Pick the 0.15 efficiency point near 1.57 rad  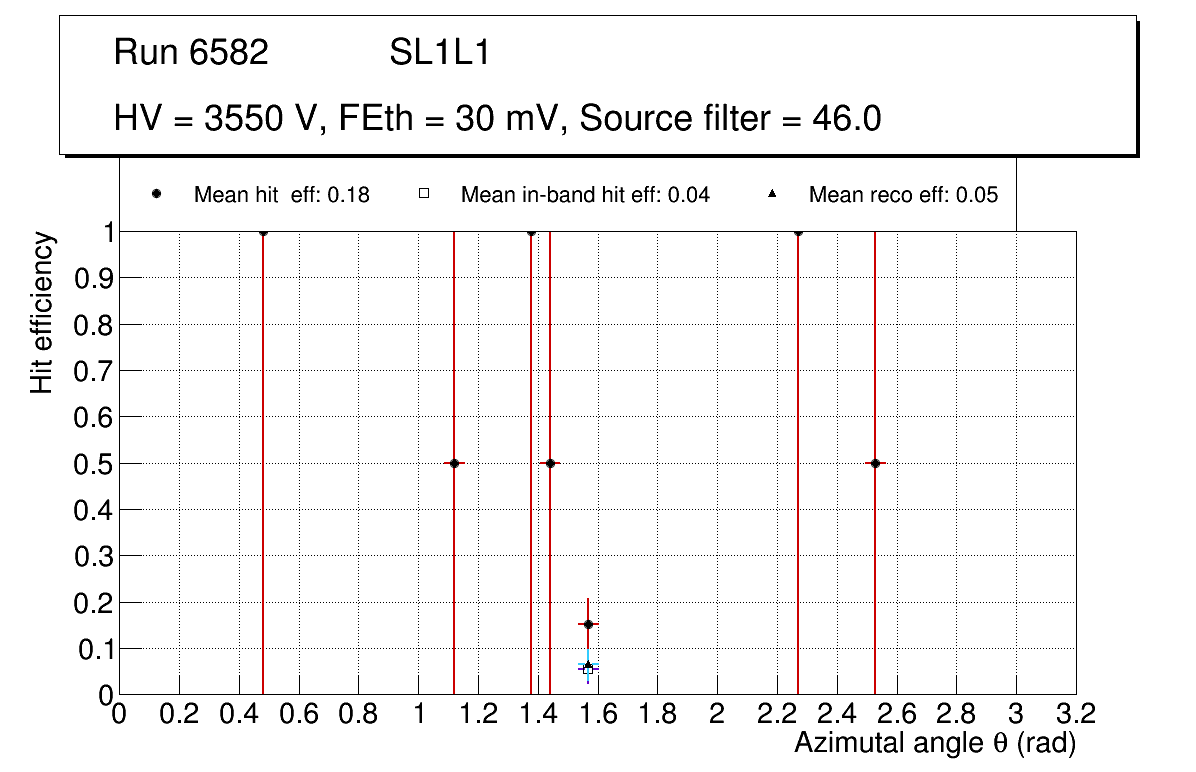click(x=588, y=624)
